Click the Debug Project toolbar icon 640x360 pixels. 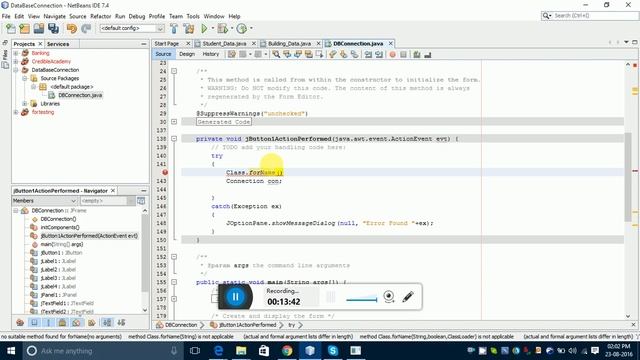[x=222, y=28]
